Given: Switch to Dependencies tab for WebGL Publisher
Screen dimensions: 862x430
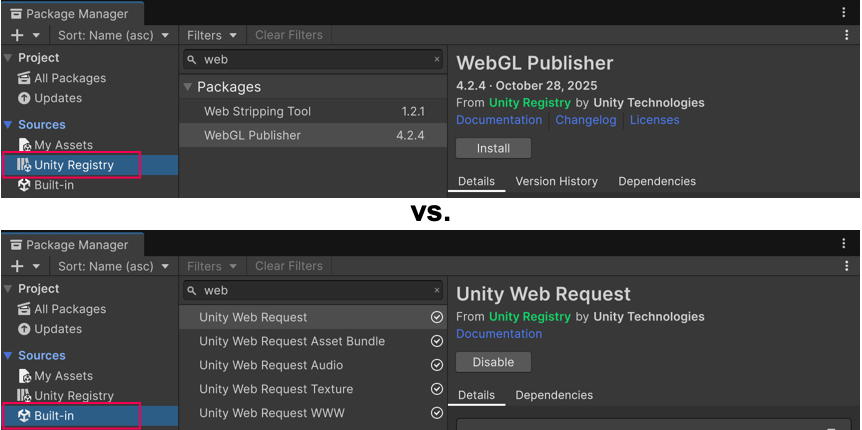Looking at the screenshot, I should click(657, 181).
